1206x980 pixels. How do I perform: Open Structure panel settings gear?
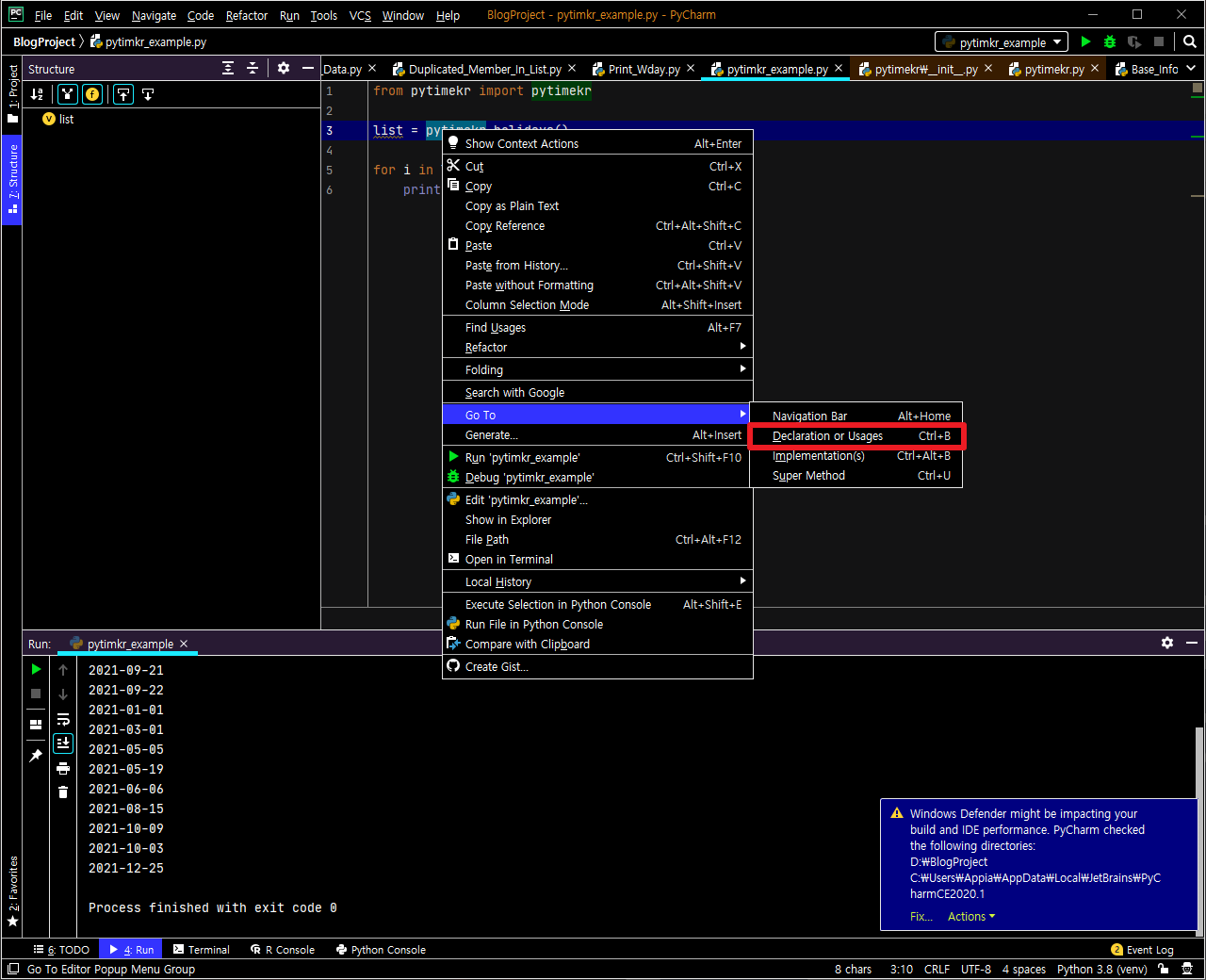(x=284, y=68)
